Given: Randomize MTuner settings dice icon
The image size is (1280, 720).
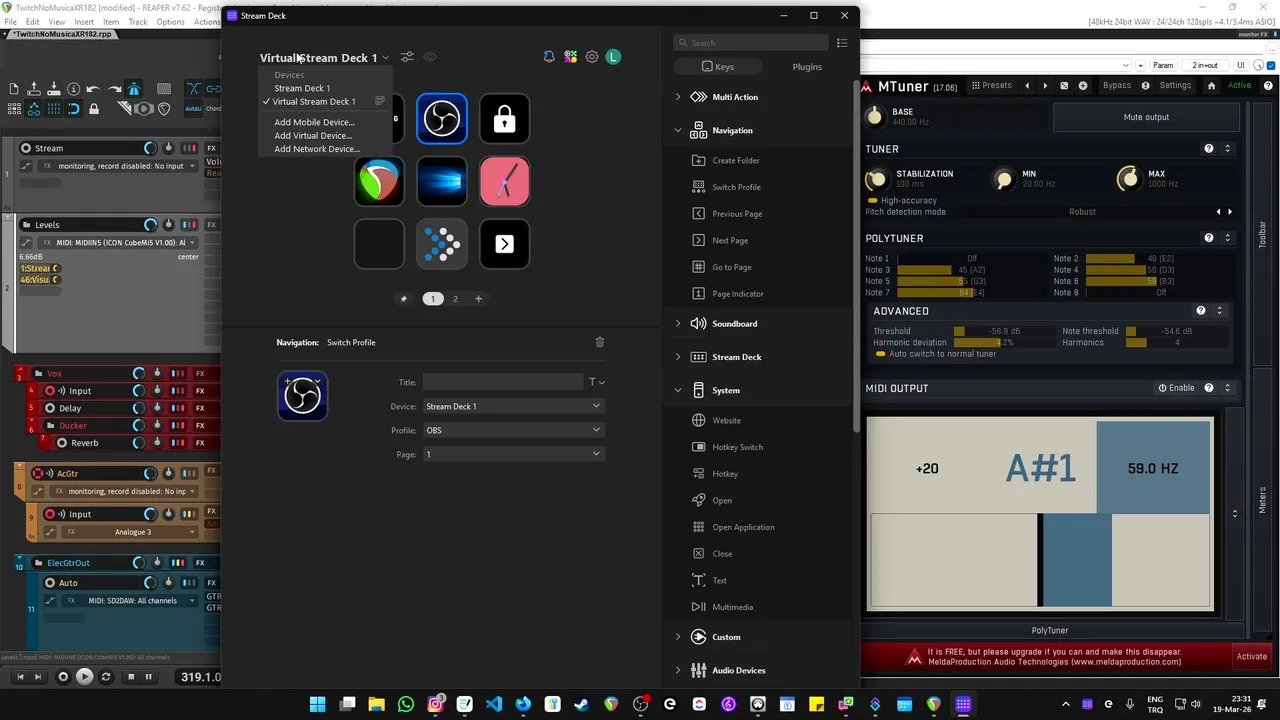Looking at the screenshot, I should point(1064,86).
